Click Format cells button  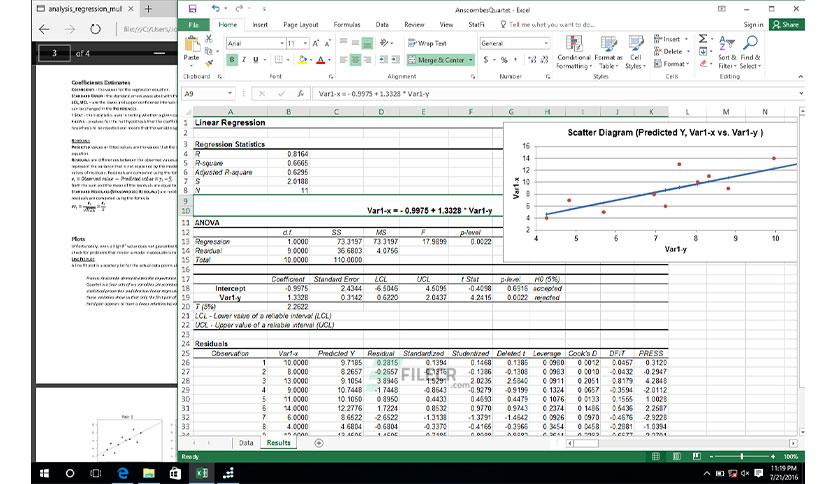click(x=672, y=63)
